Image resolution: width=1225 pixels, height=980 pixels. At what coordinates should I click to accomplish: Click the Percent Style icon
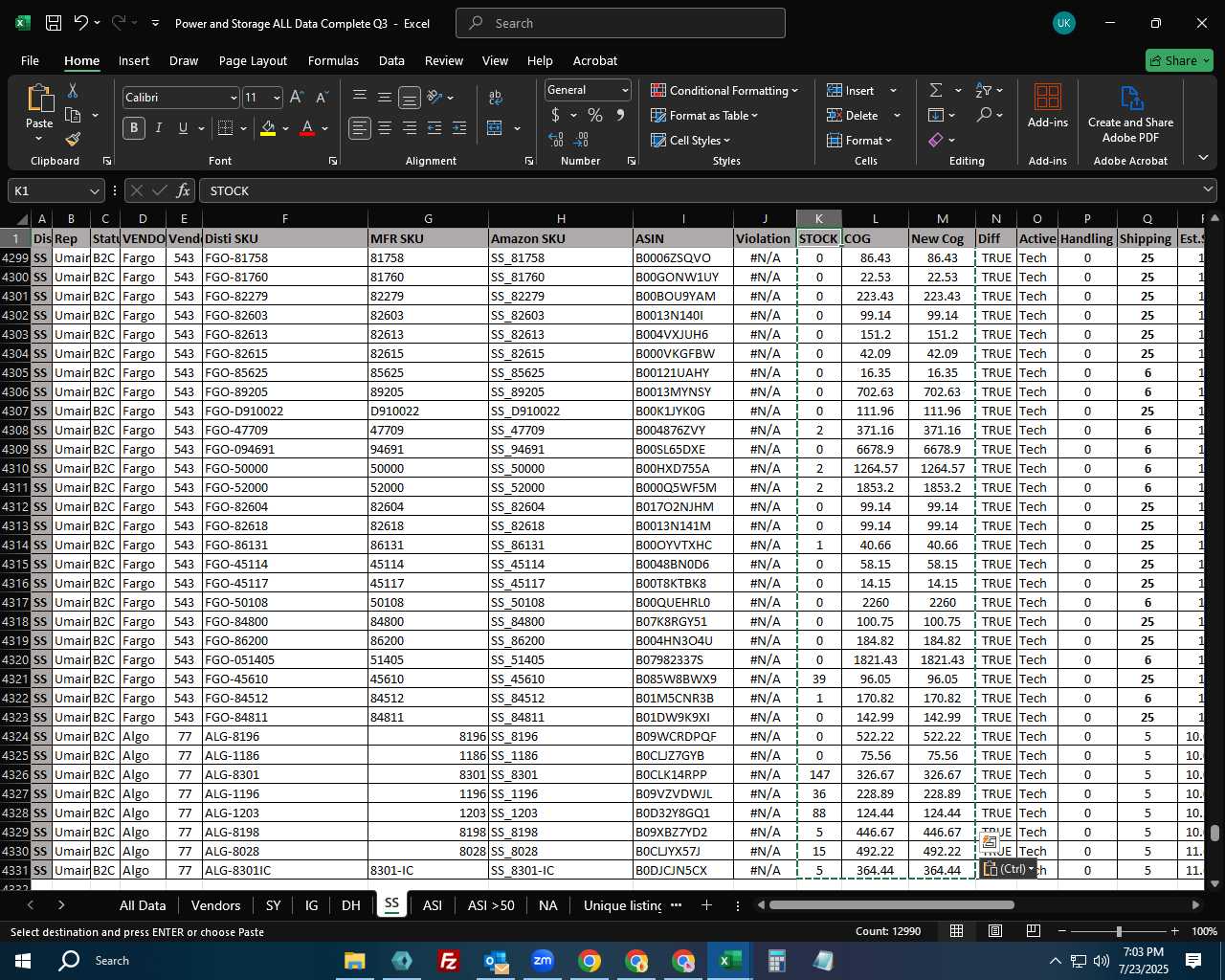[x=595, y=116]
